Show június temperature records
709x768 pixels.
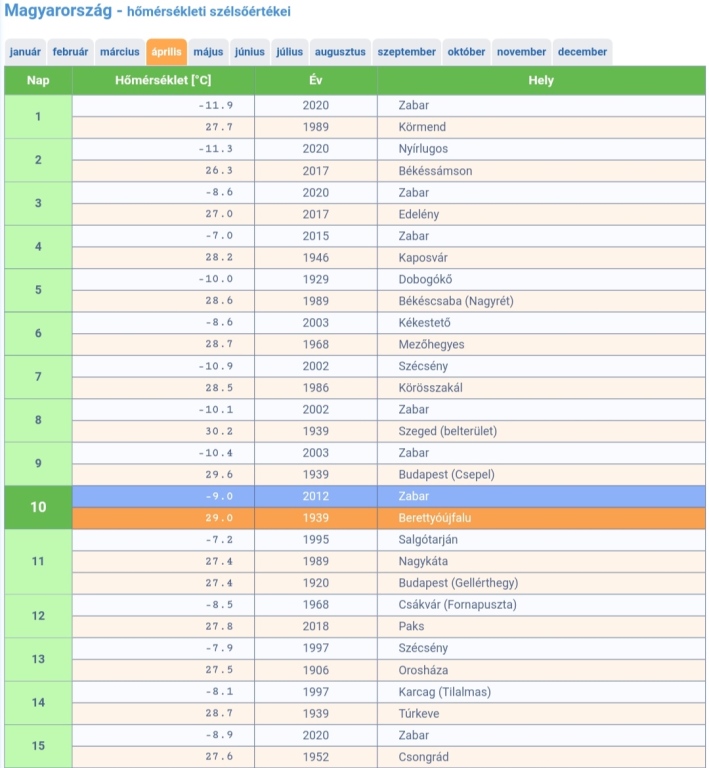click(x=250, y=52)
